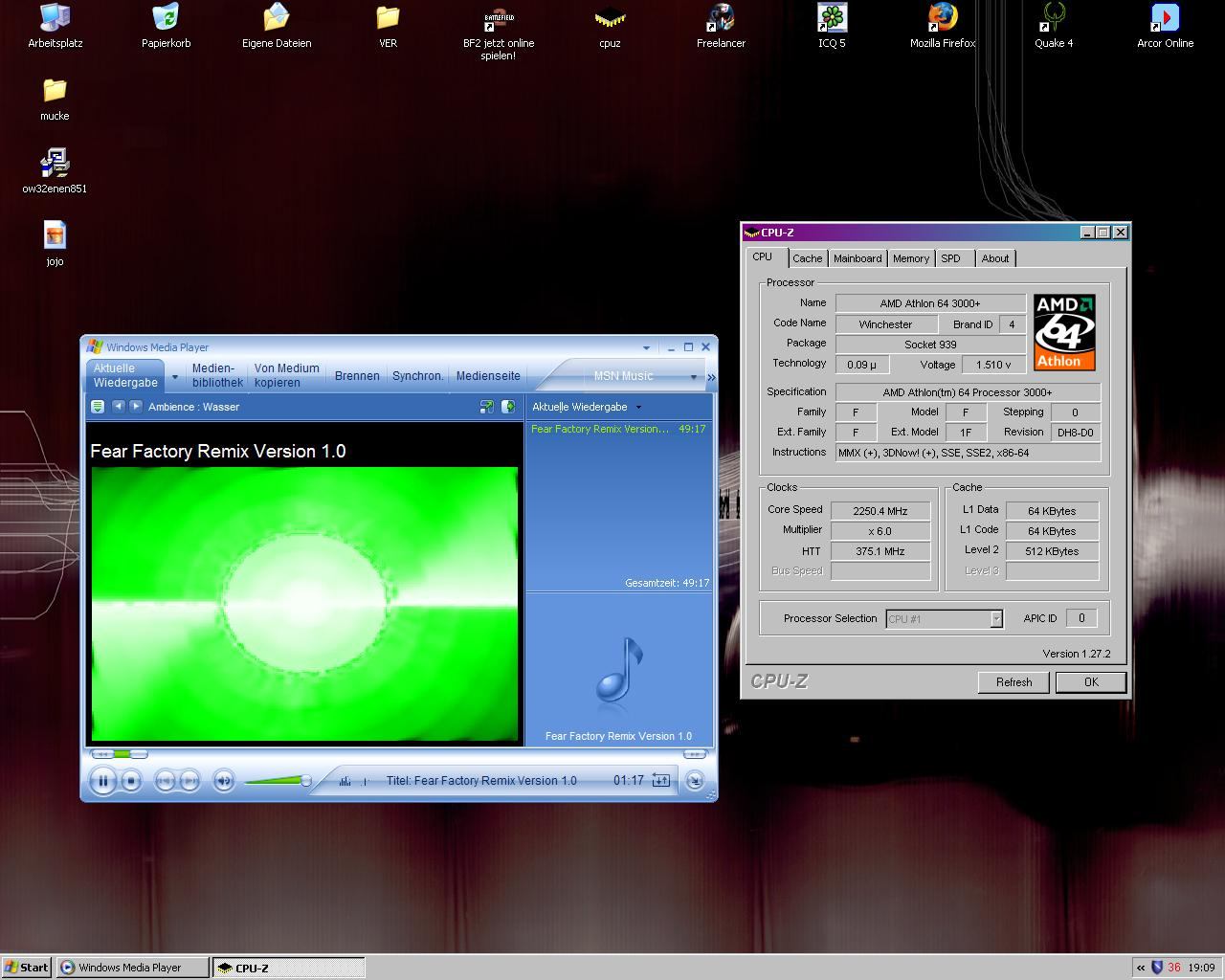Open the Synchron. tab
Viewport: 1225px width, 980px height.
(x=418, y=376)
